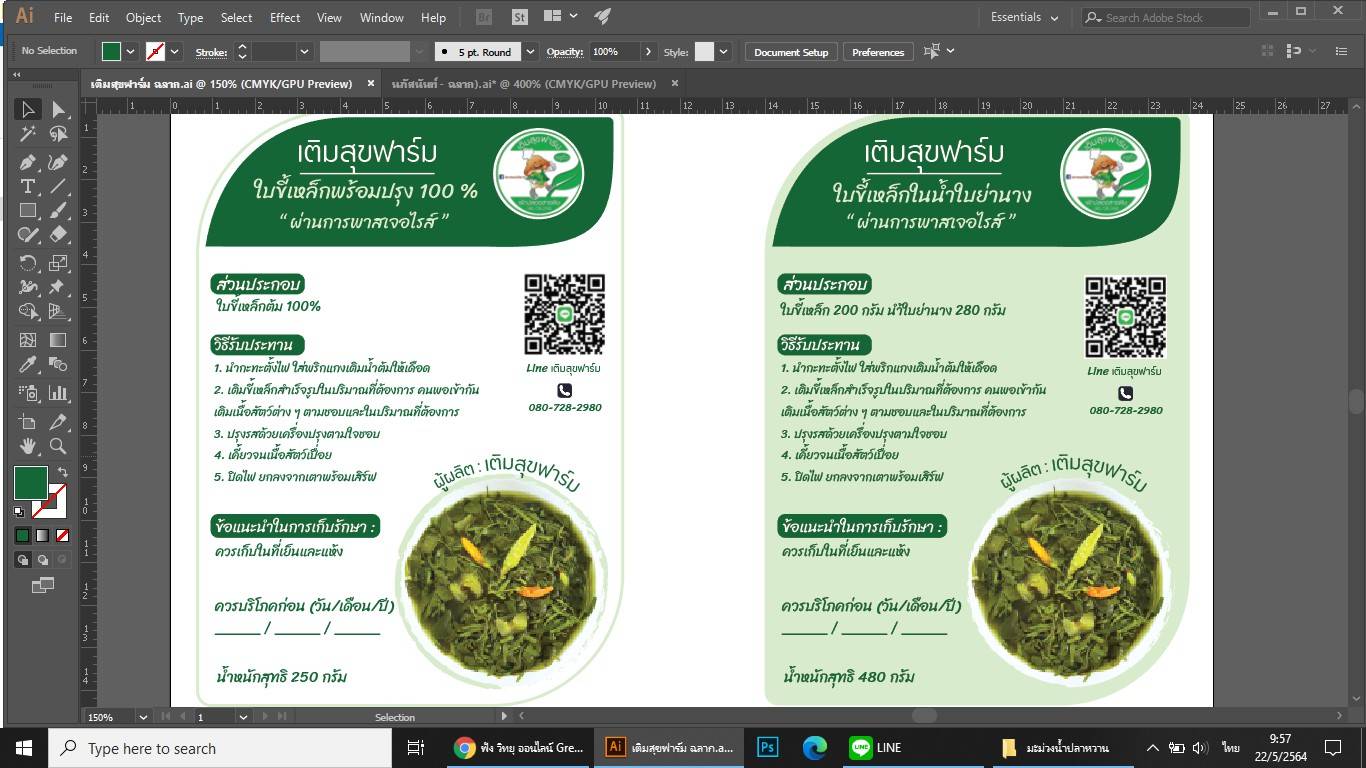Select the Gradient tool
Viewport: 1366px width, 768px height.
click(58, 340)
